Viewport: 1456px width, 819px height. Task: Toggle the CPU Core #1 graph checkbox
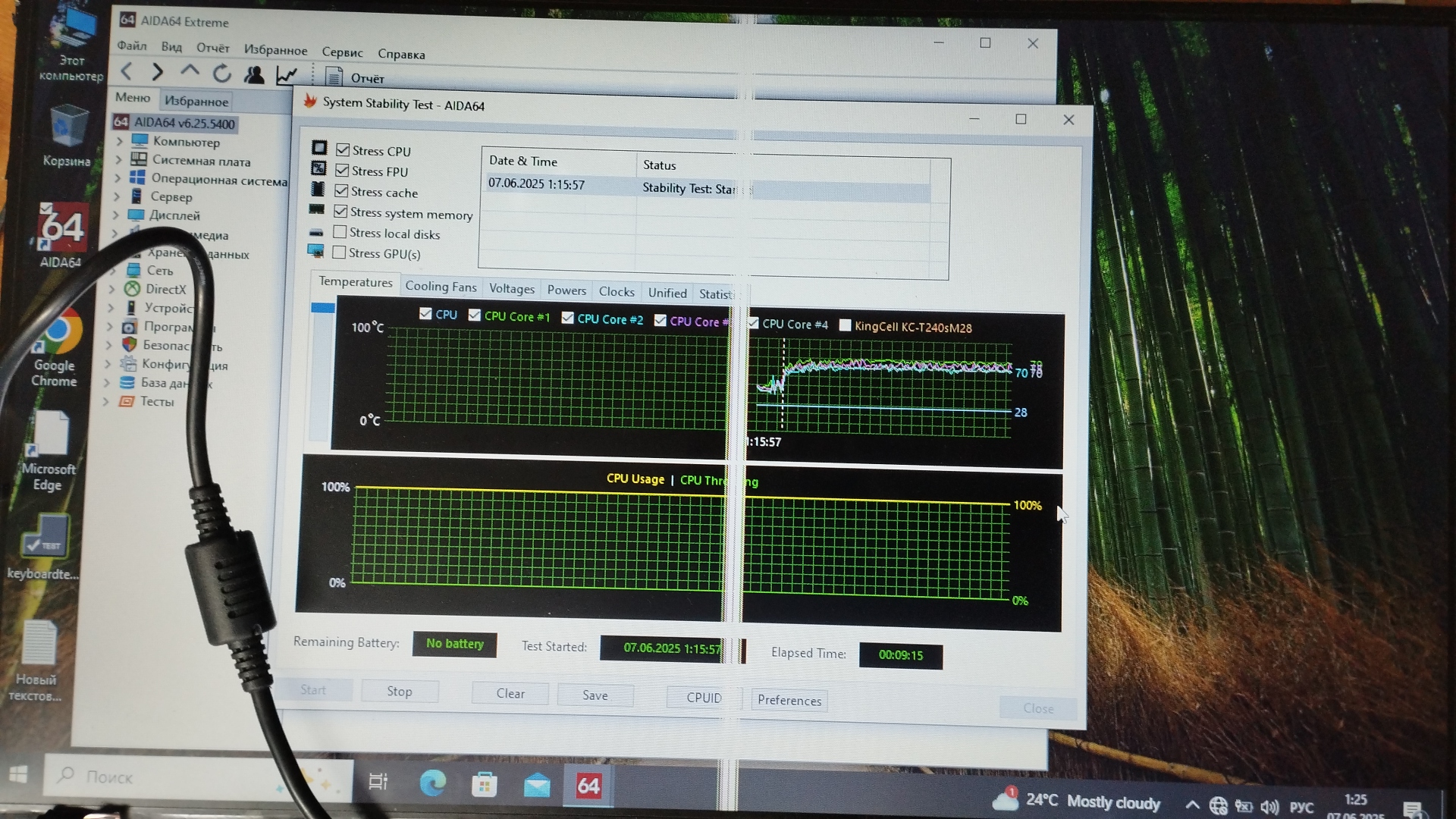click(475, 315)
